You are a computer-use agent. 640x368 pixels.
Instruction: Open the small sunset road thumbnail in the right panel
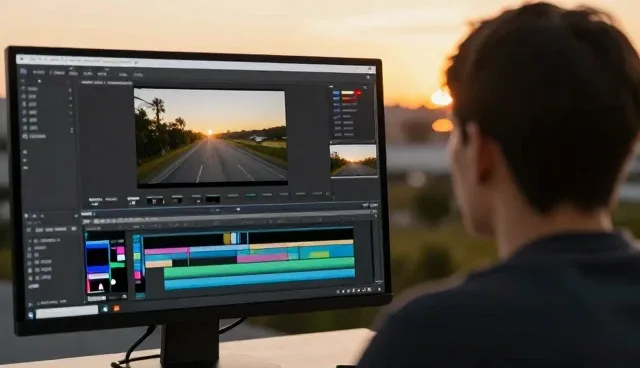coord(353,160)
